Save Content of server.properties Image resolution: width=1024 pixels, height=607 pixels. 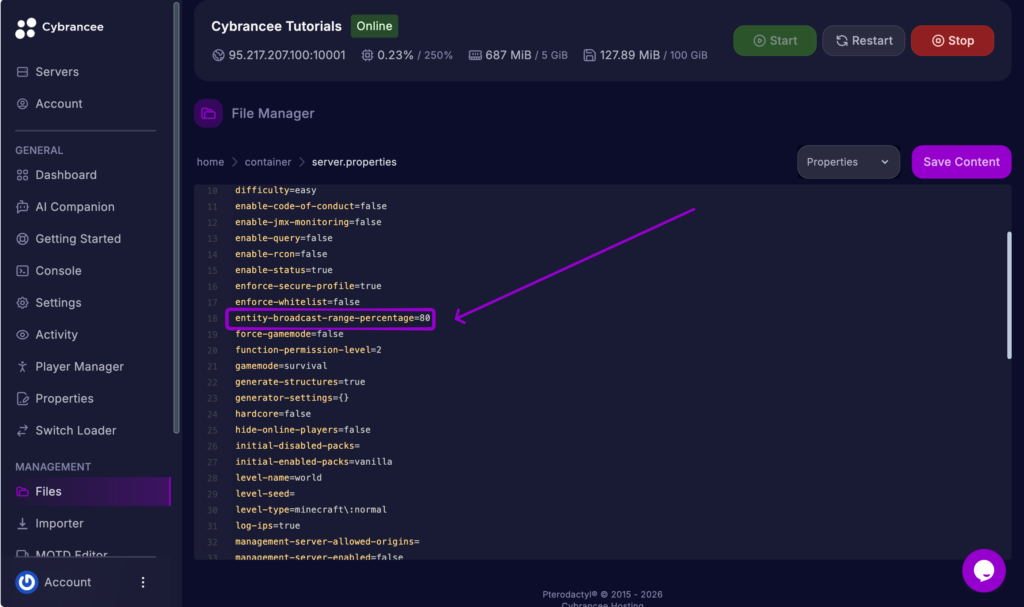(961, 162)
